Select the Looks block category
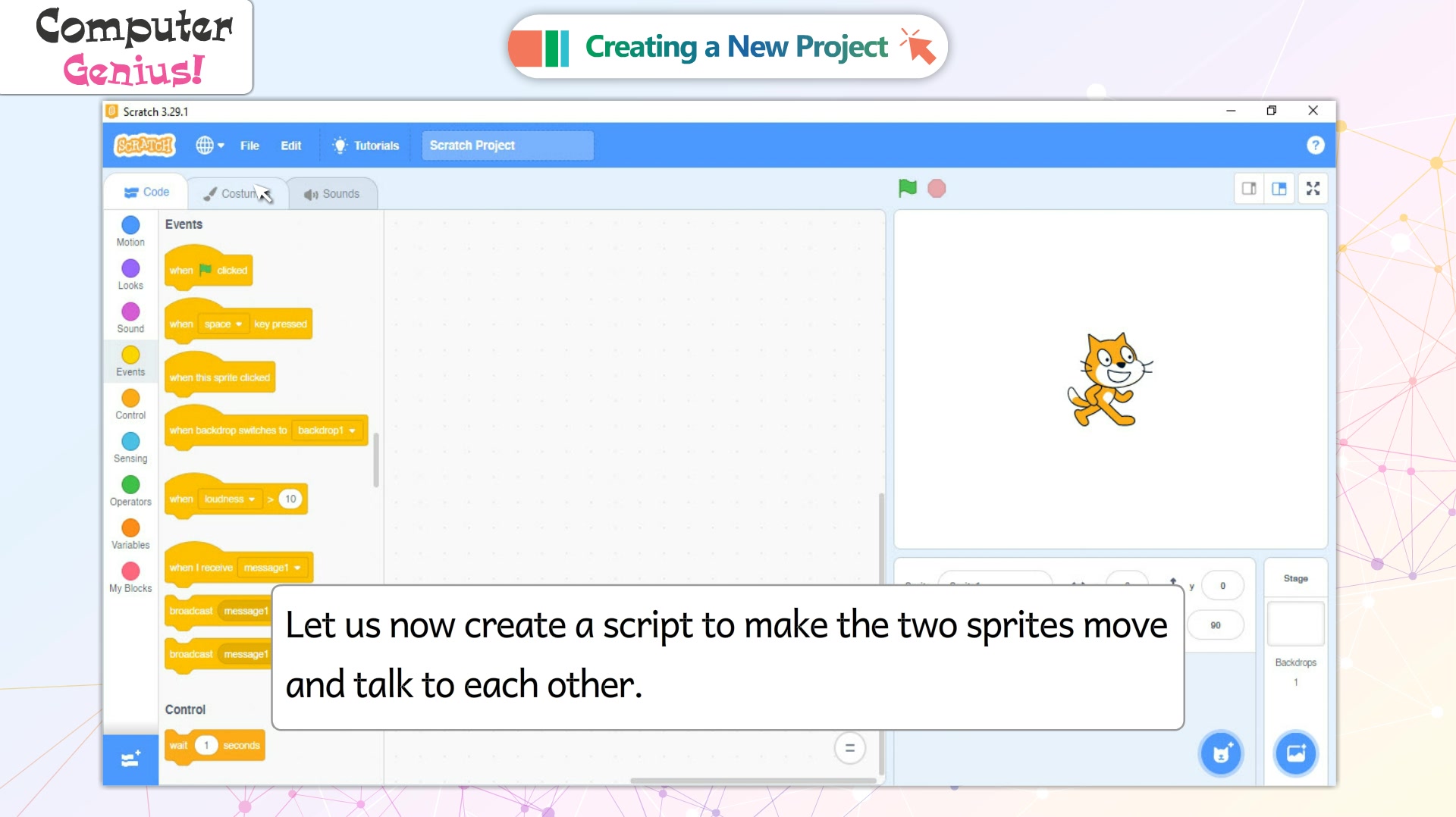Viewport: 1456px width, 817px height. click(x=130, y=274)
